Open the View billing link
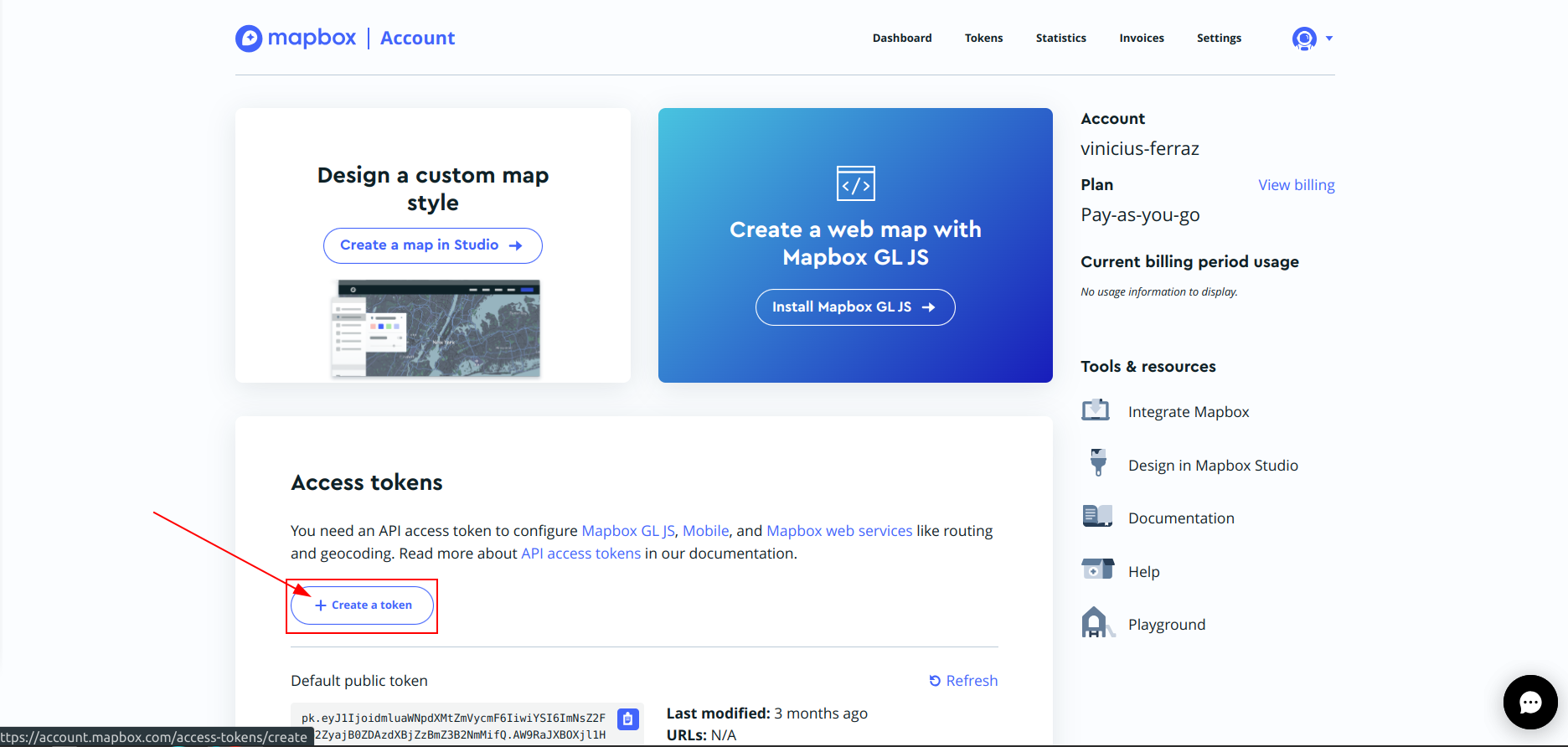This screenshot has width=1568, height=747. coord(1296,185)
